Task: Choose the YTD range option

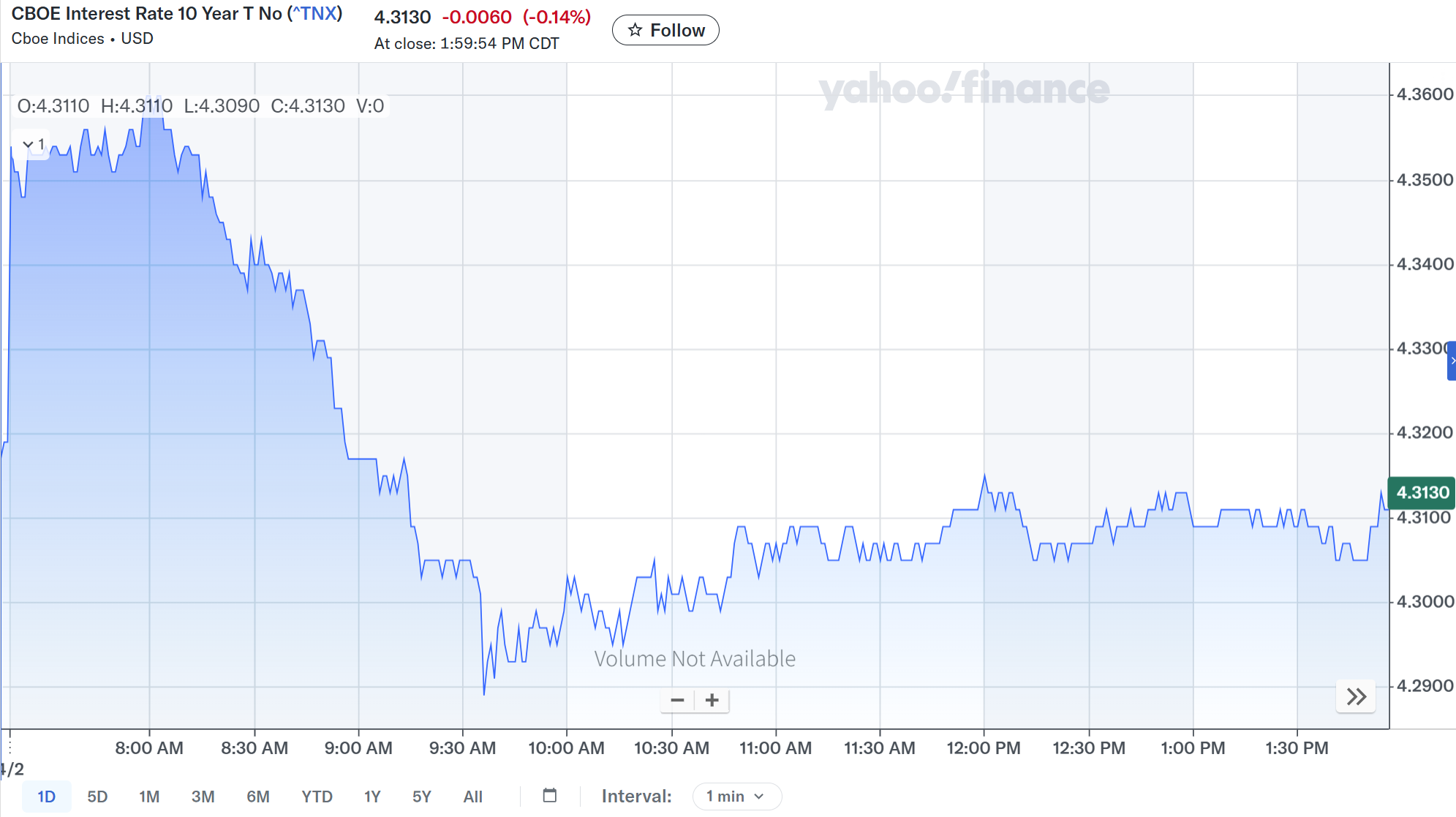Action: (x=317, y=796)
